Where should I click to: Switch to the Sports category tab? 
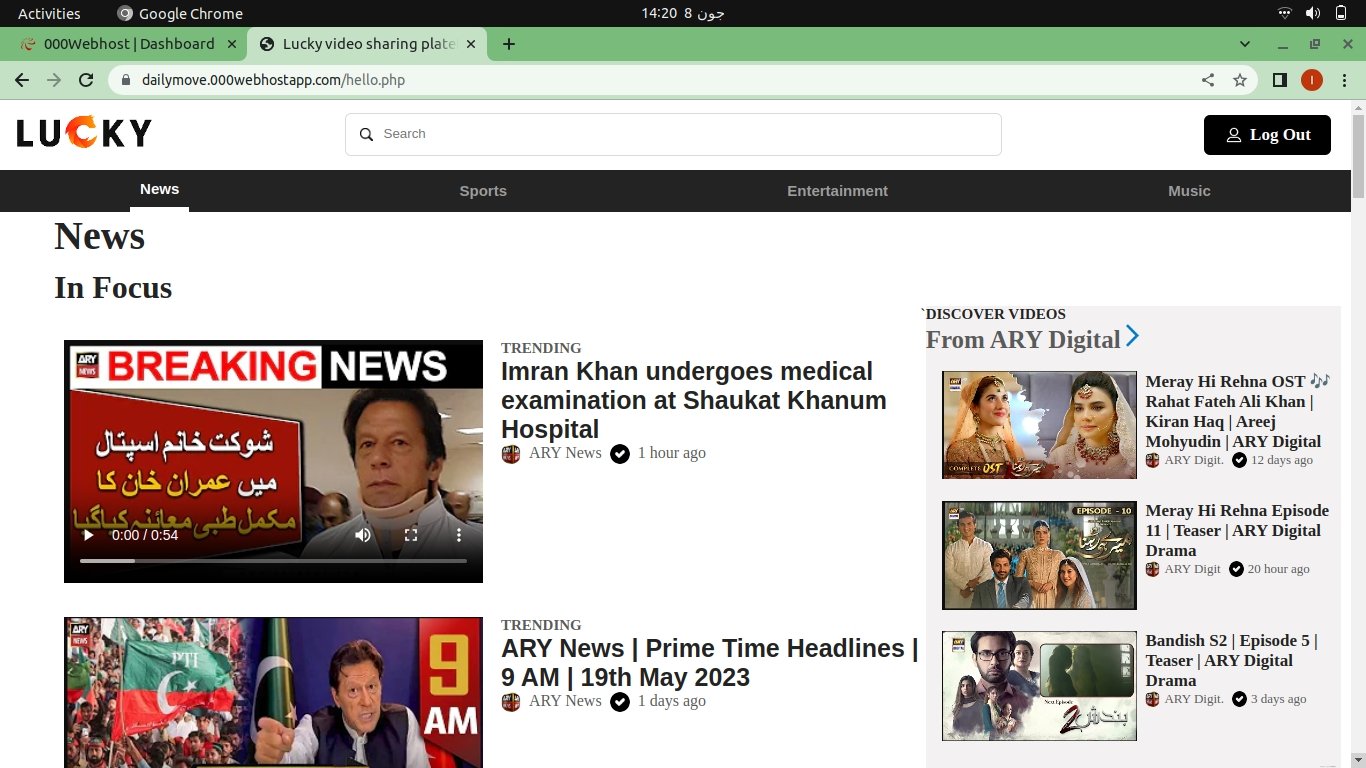click(483, 191)
